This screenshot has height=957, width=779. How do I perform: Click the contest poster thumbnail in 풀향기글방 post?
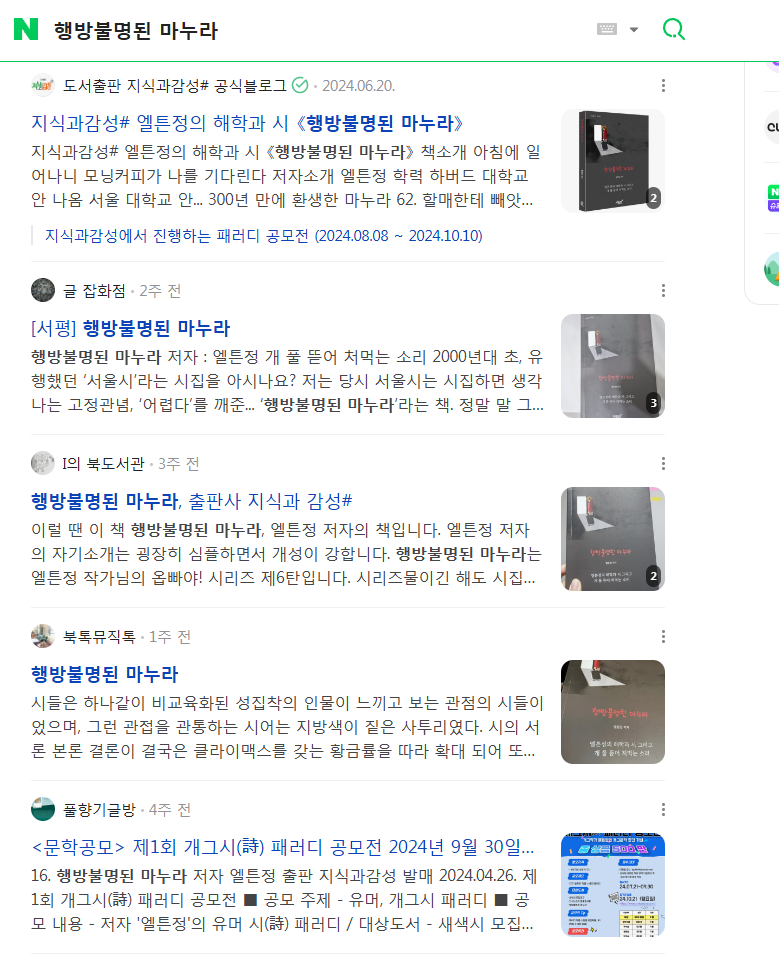point(613,884)
